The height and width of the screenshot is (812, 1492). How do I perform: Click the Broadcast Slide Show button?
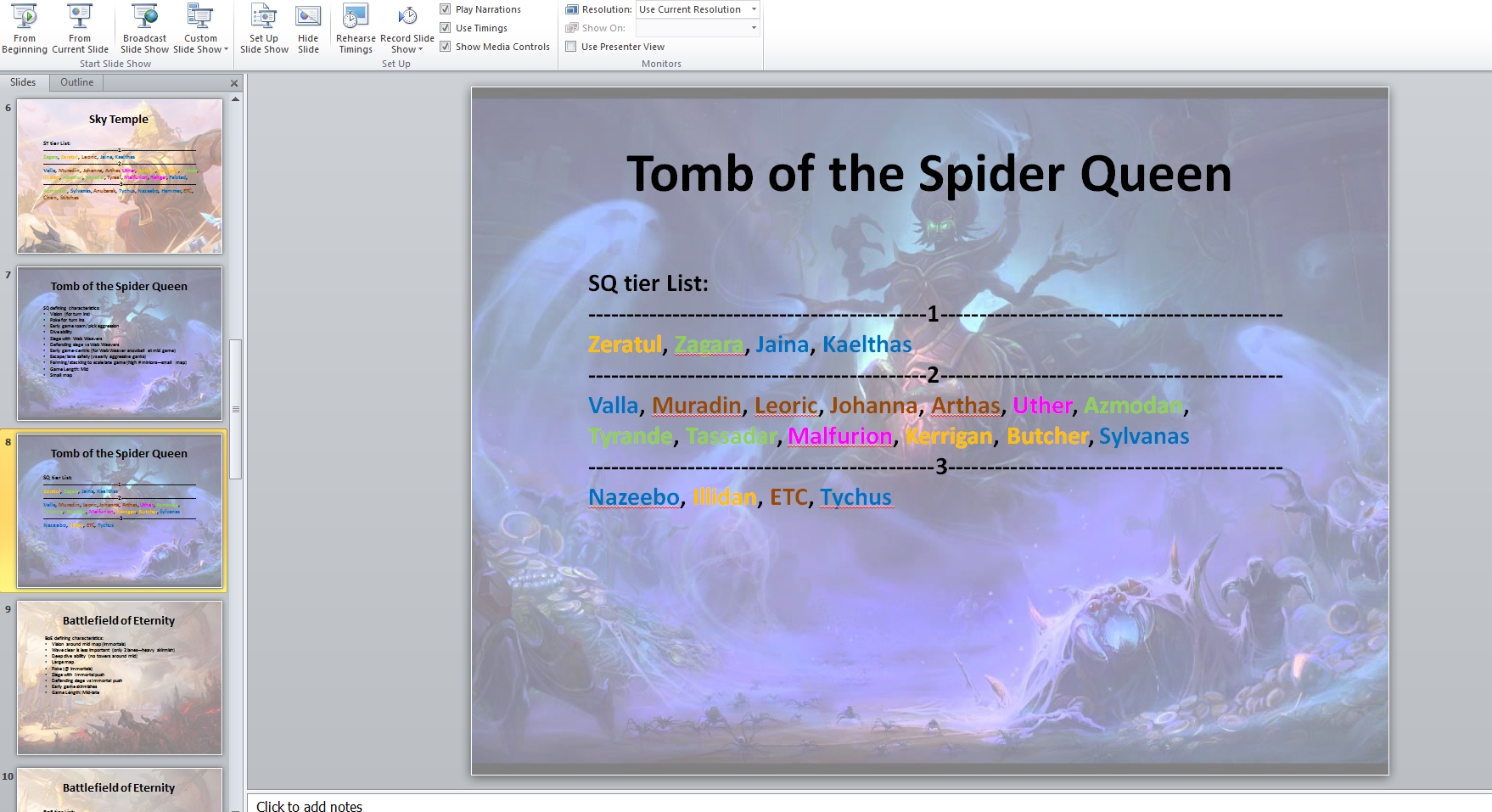click(144, 29)
